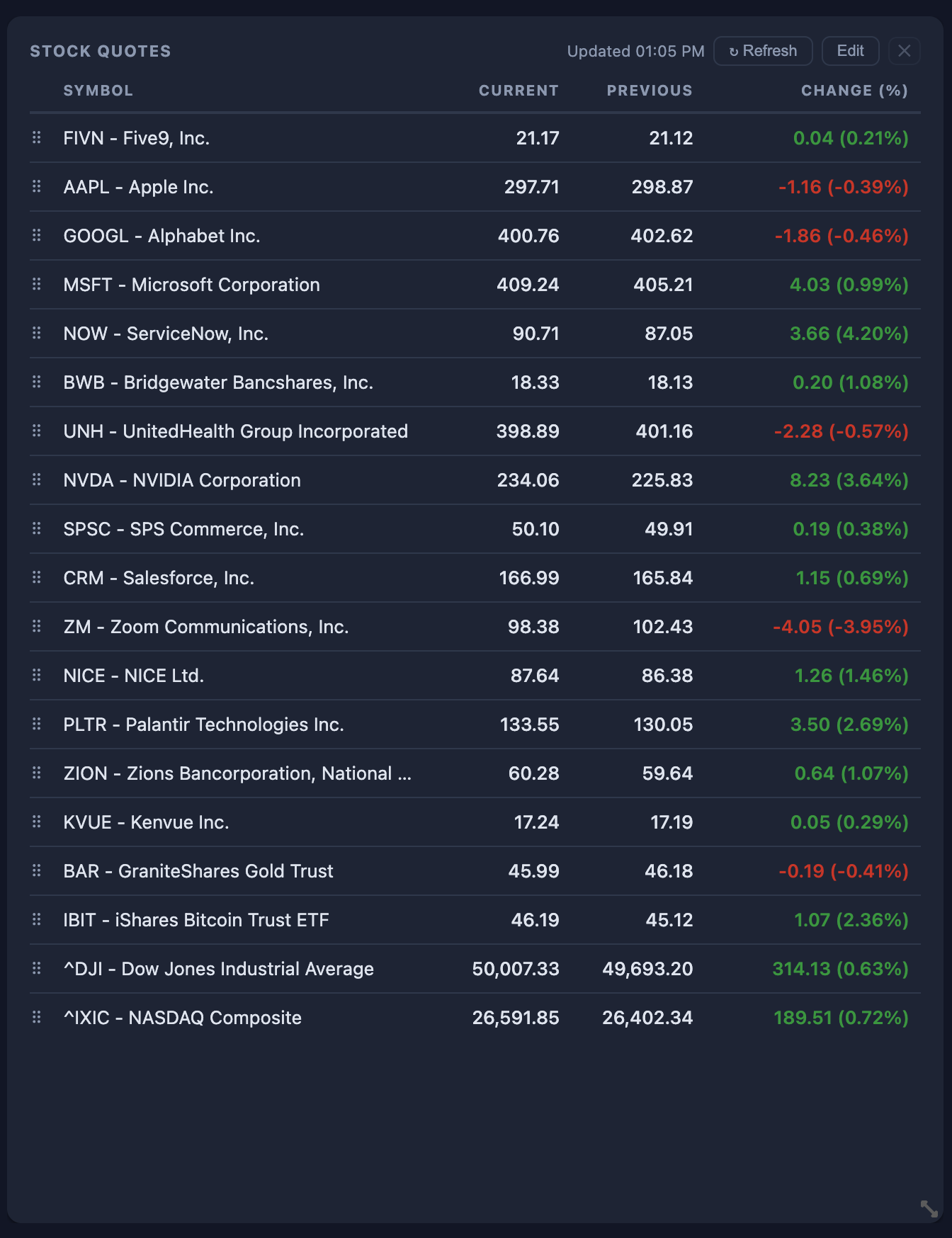Viewport: 952px width, 1238px height.
Task: Click the Updated 01:05 PM timestamp
Action: click(635, 52)
